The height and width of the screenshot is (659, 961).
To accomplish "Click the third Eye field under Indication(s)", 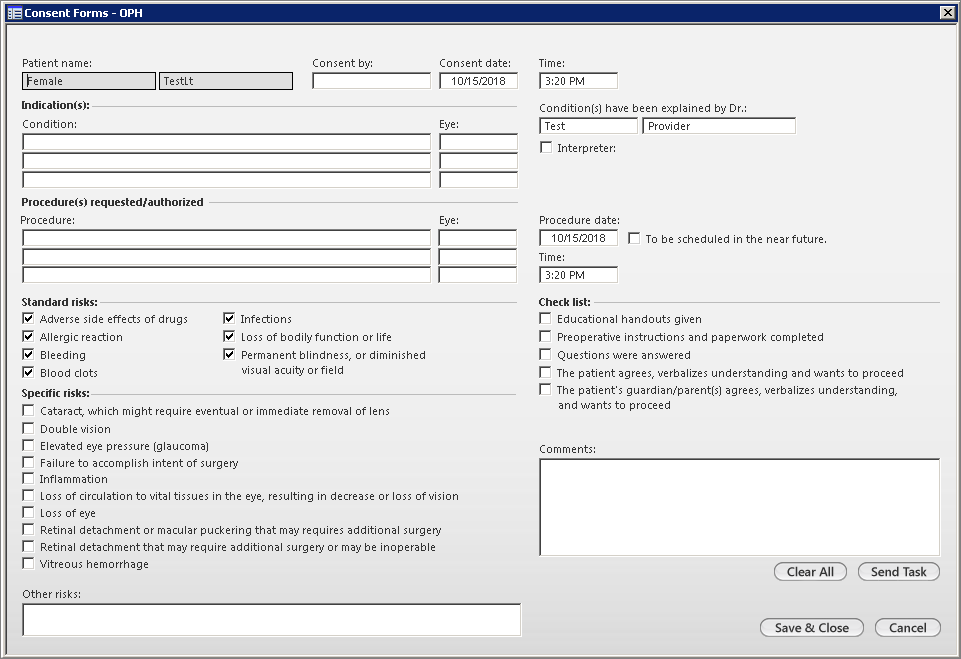I will [x=478, y=180].
